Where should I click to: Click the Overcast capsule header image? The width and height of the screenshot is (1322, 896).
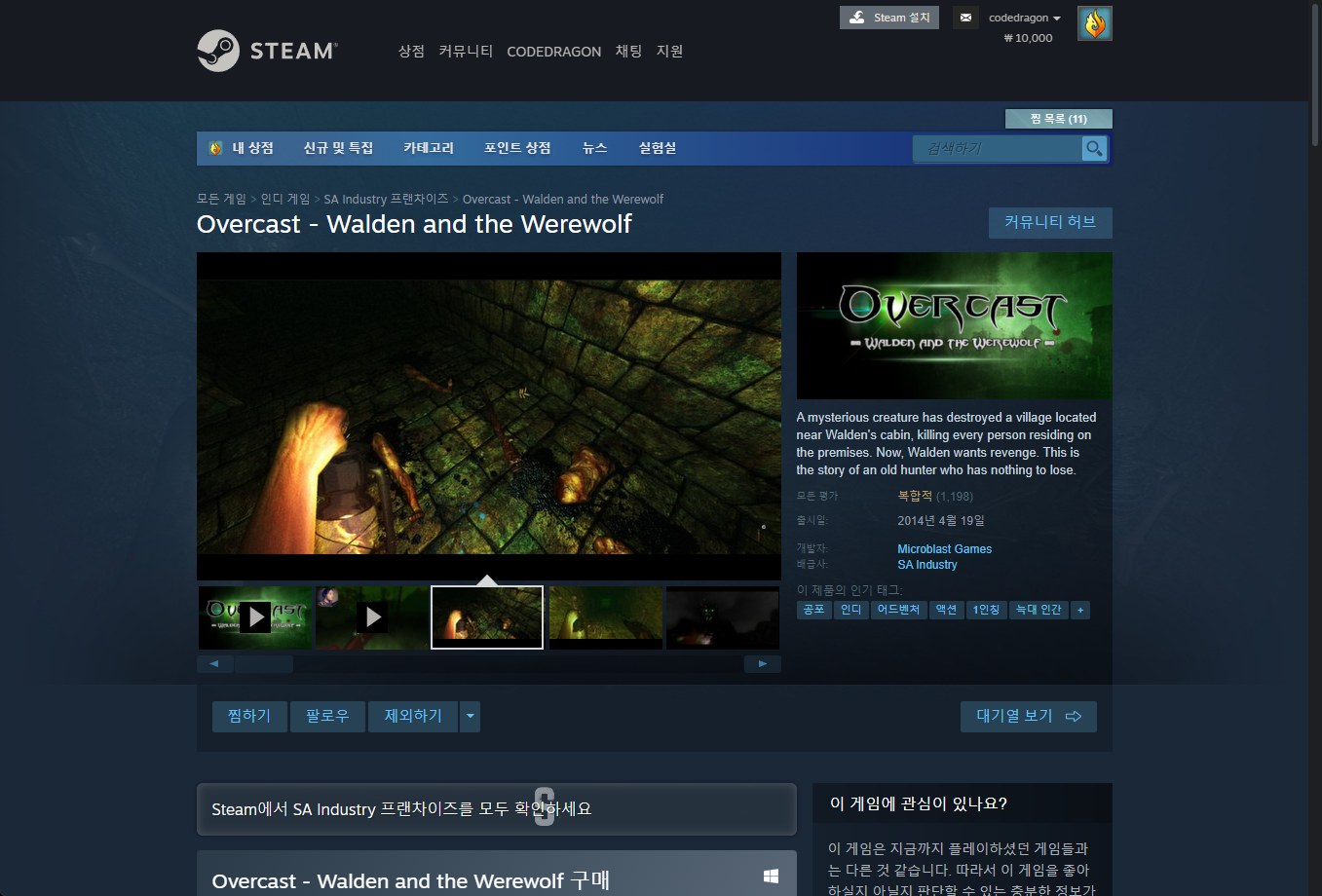coord(955,326)
